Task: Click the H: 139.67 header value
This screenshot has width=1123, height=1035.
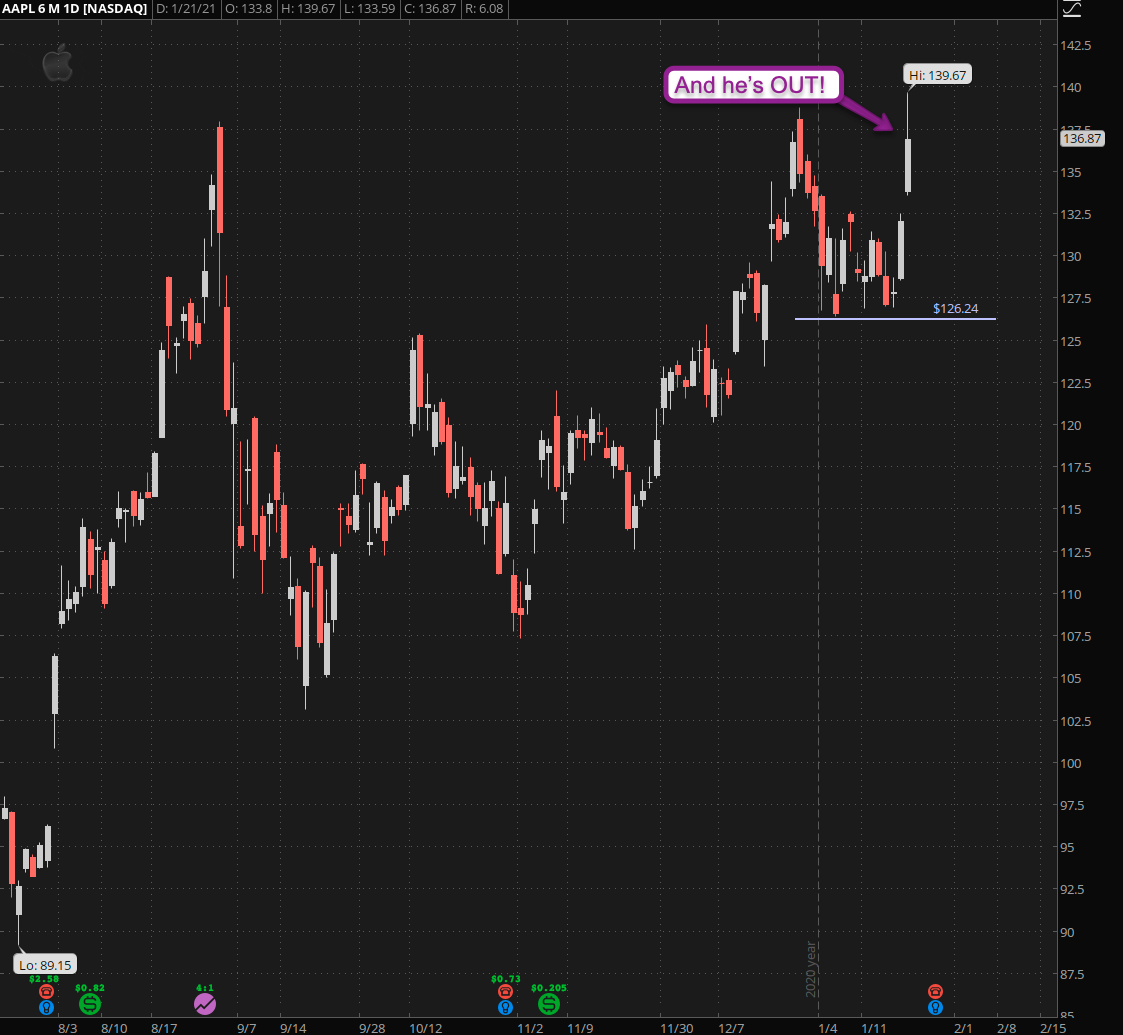Action: 308,9
